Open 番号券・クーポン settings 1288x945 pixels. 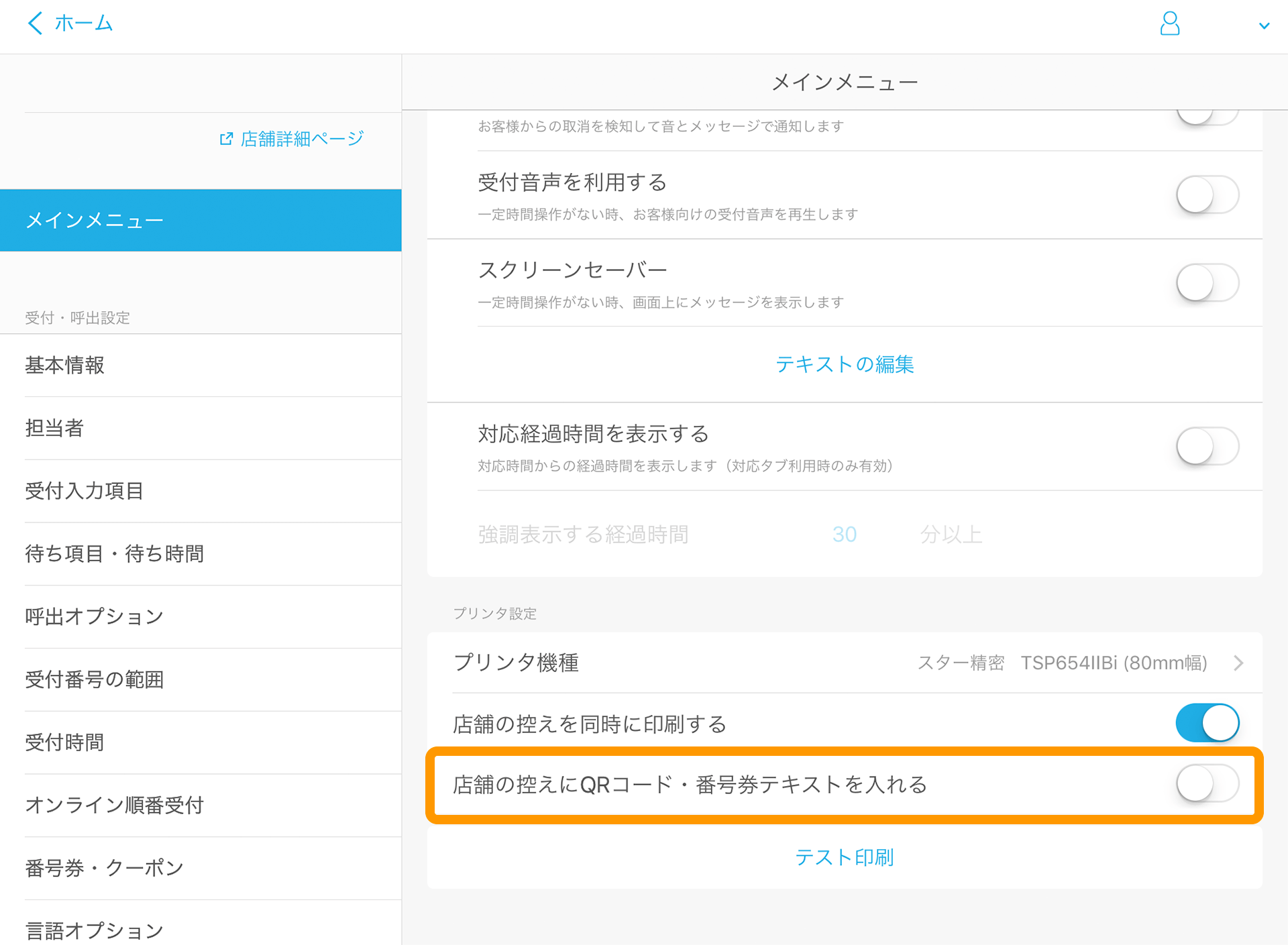(x=201, y=869)
